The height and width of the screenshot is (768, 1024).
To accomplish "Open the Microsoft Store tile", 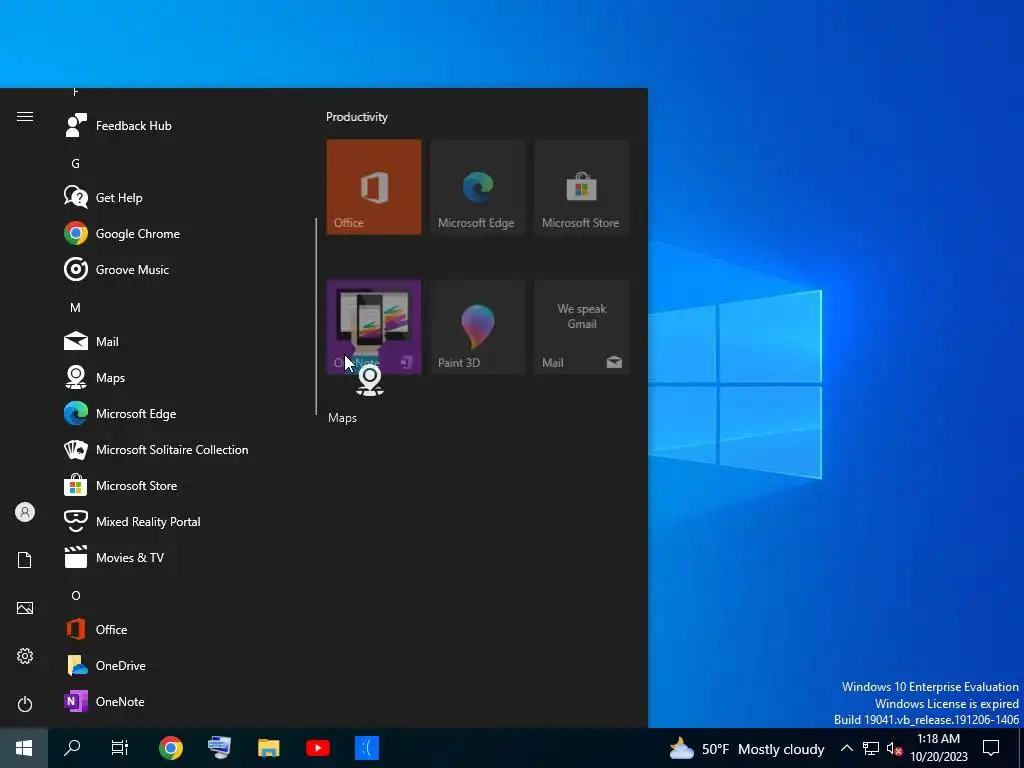I will coord(581,187).
